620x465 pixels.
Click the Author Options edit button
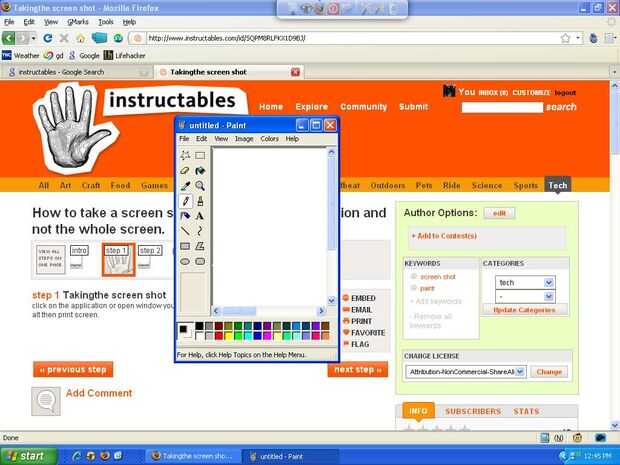[499, 213]
